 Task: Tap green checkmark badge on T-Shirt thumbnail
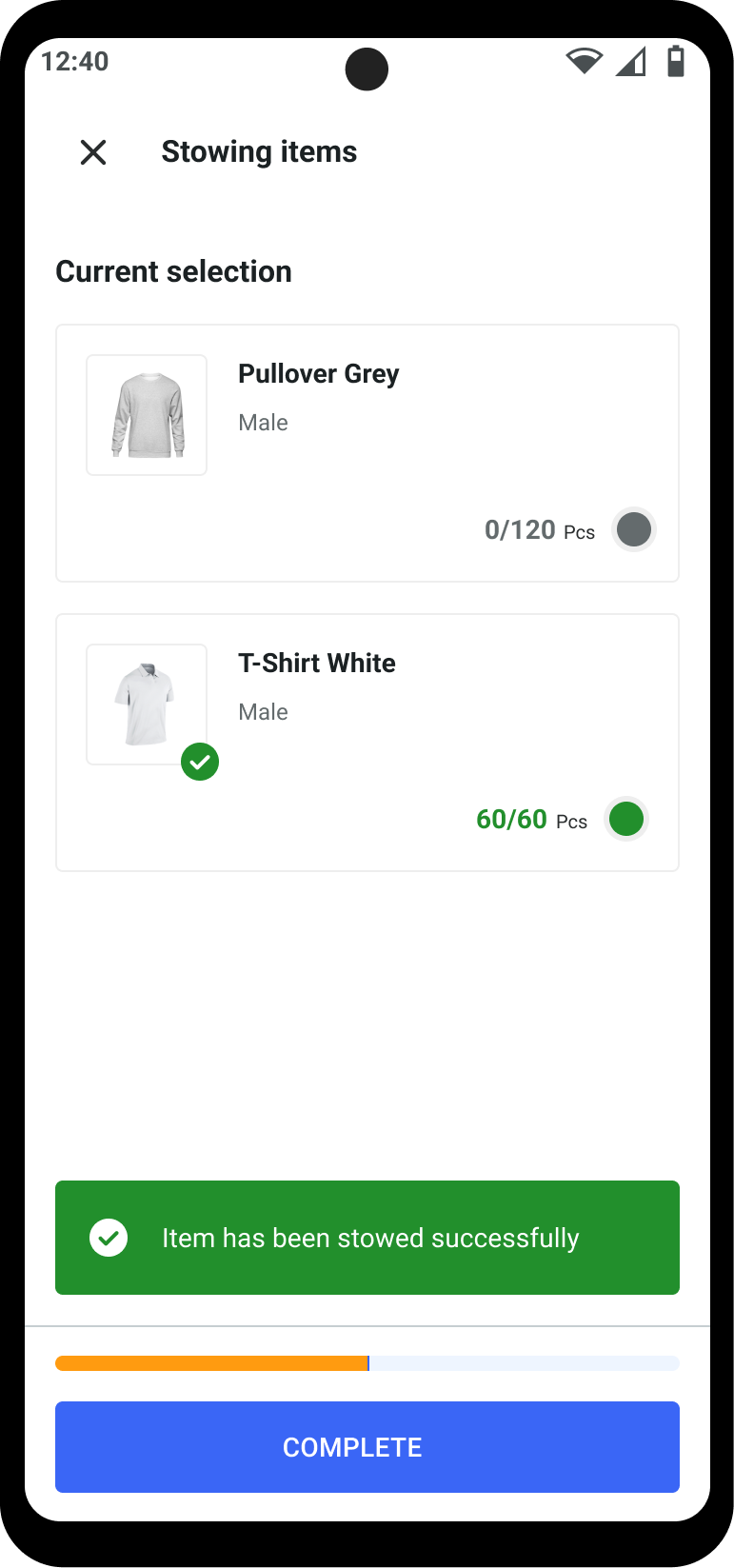pos(200,762)
